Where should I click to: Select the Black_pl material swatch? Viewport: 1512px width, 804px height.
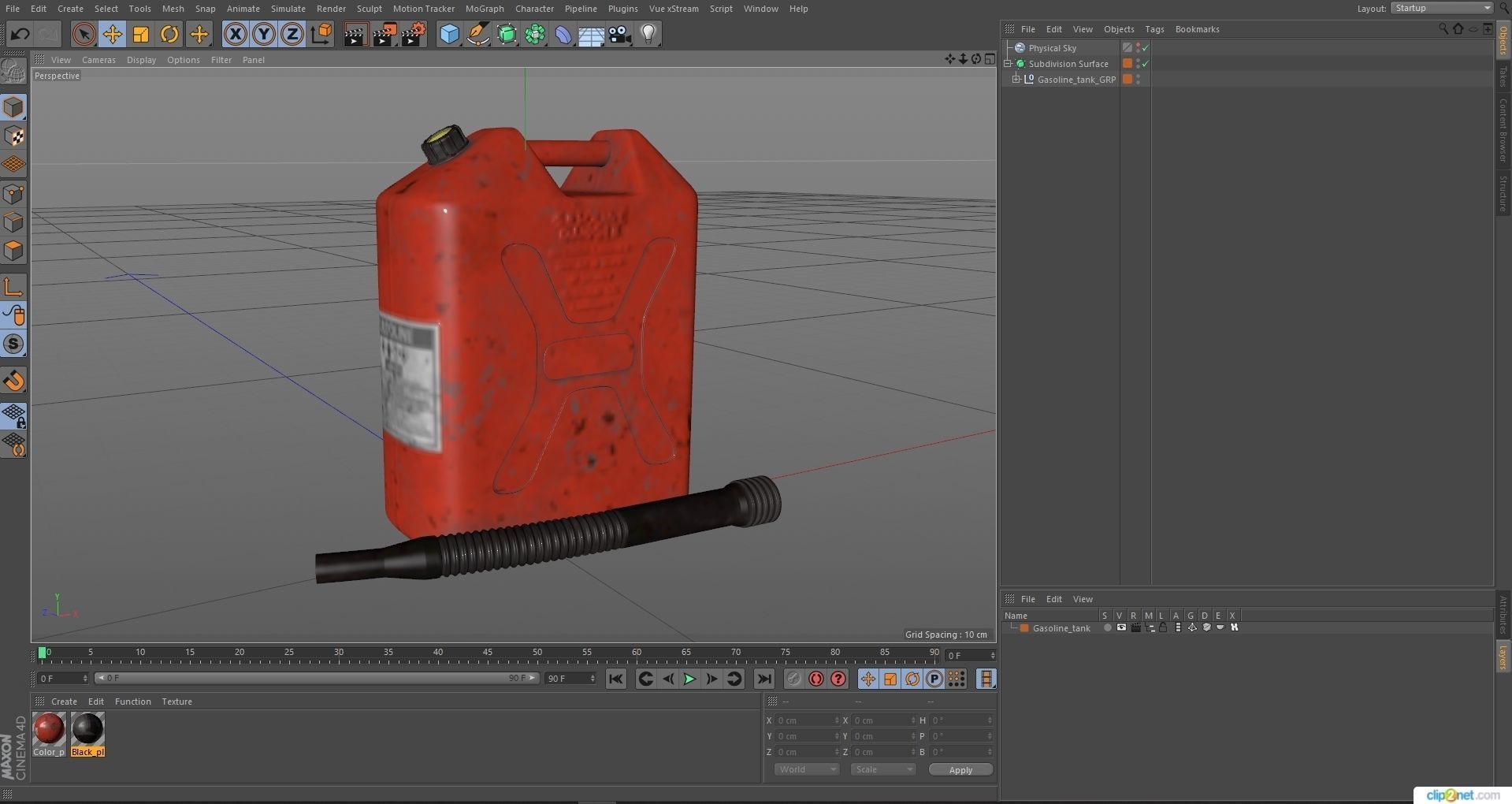point(87,729)
